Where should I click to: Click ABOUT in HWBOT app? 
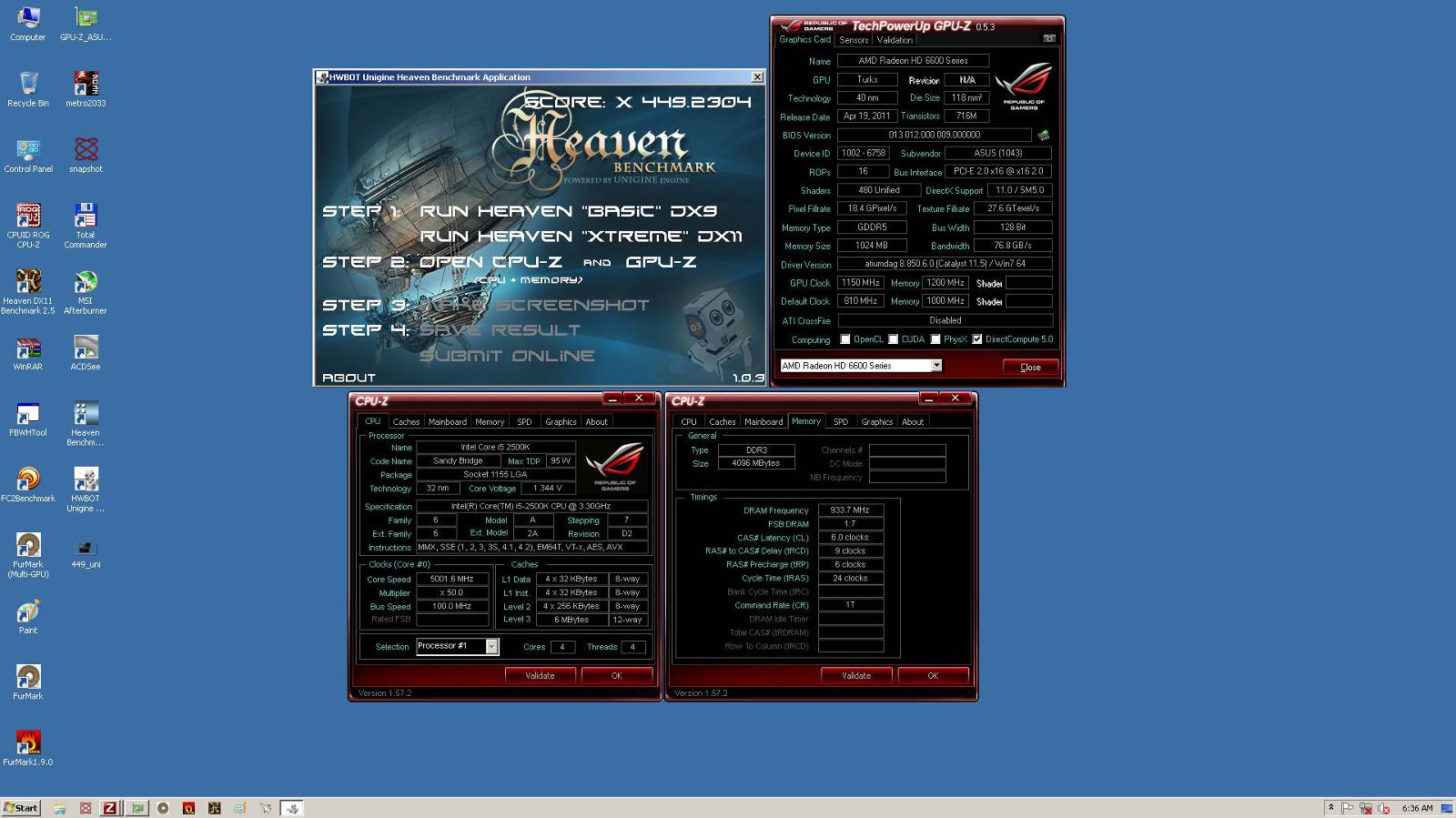click(x=349, y=378)
